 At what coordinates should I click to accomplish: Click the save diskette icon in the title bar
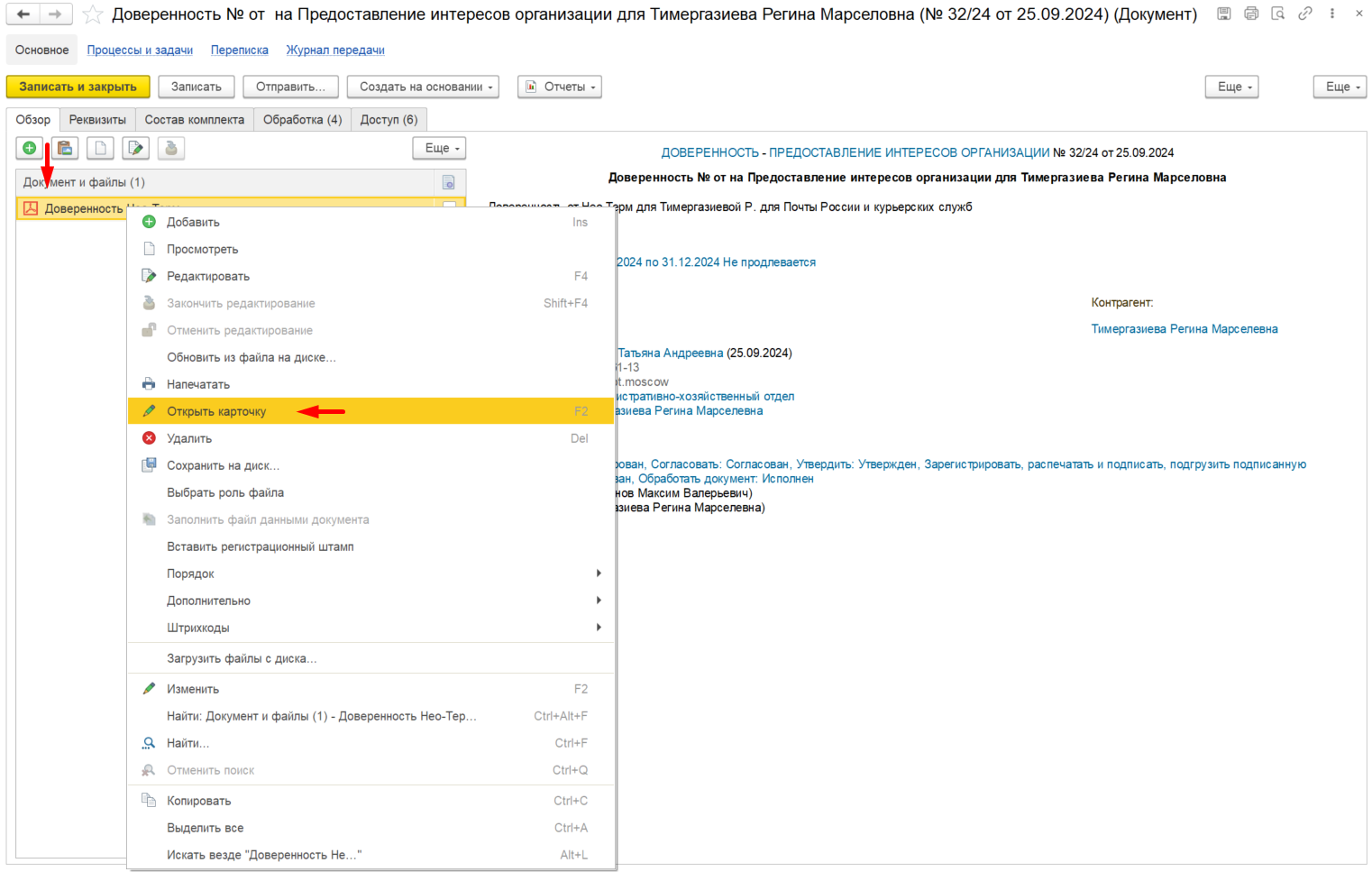[x=1224, y=14]
